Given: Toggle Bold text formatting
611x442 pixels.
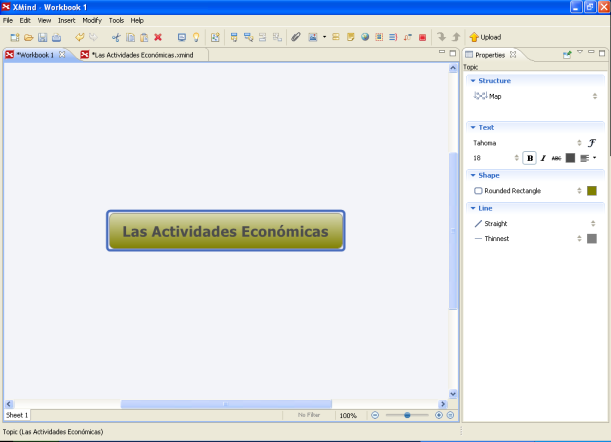Looking at the screenshot, I should (x=530, y=158).
